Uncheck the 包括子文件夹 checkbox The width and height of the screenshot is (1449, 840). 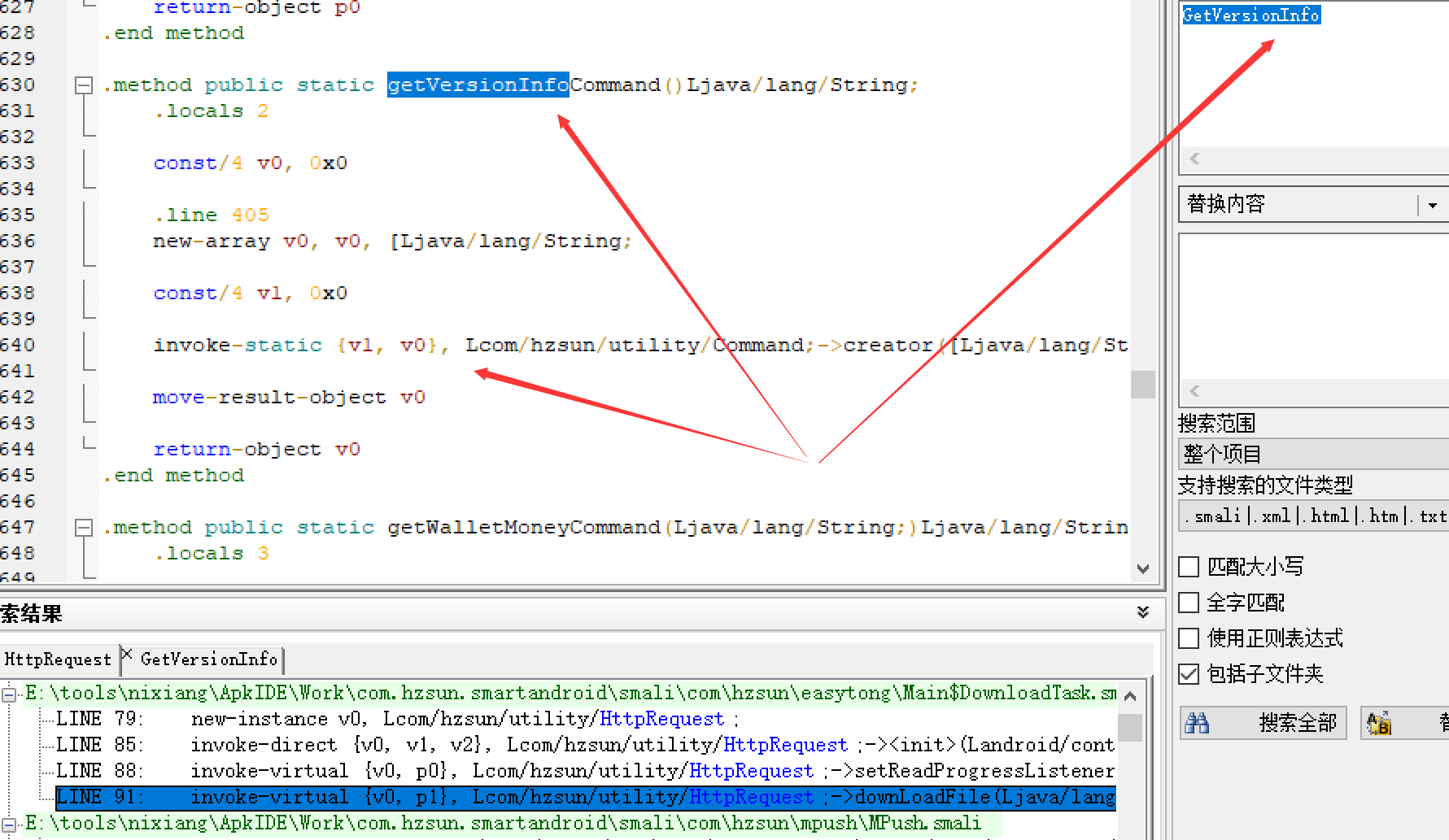[x=1189, y=673]
